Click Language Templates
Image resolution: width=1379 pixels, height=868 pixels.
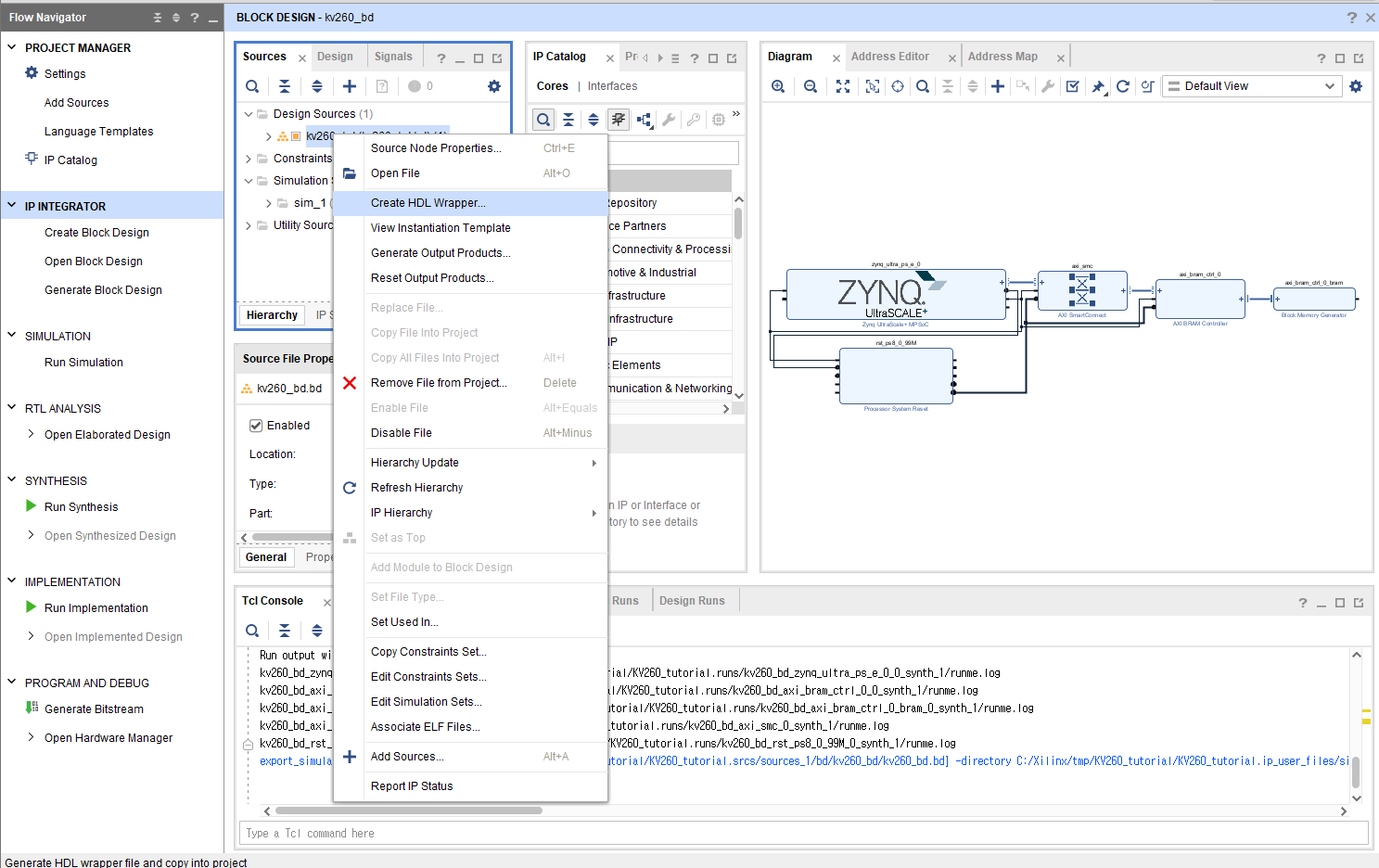coord(98,132)
